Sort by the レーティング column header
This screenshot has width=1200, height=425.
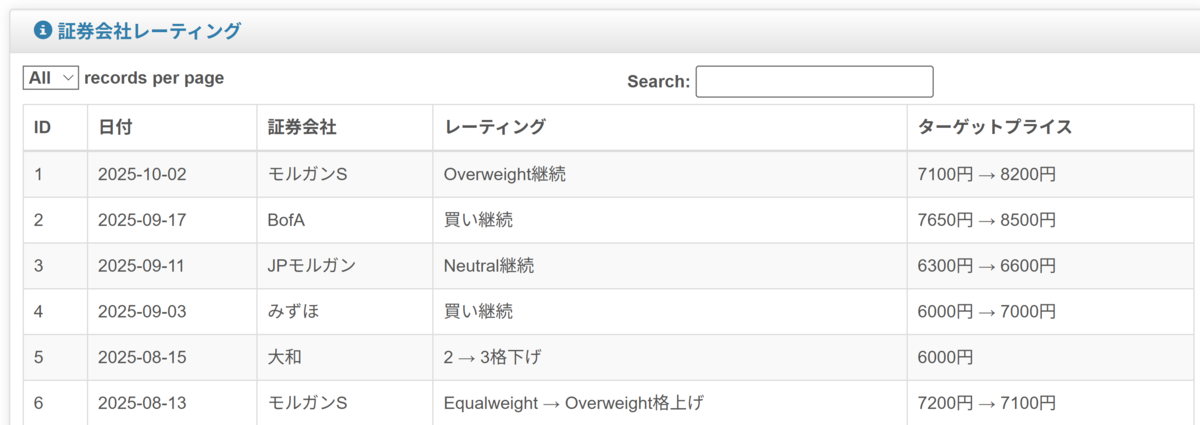(670, 128)
